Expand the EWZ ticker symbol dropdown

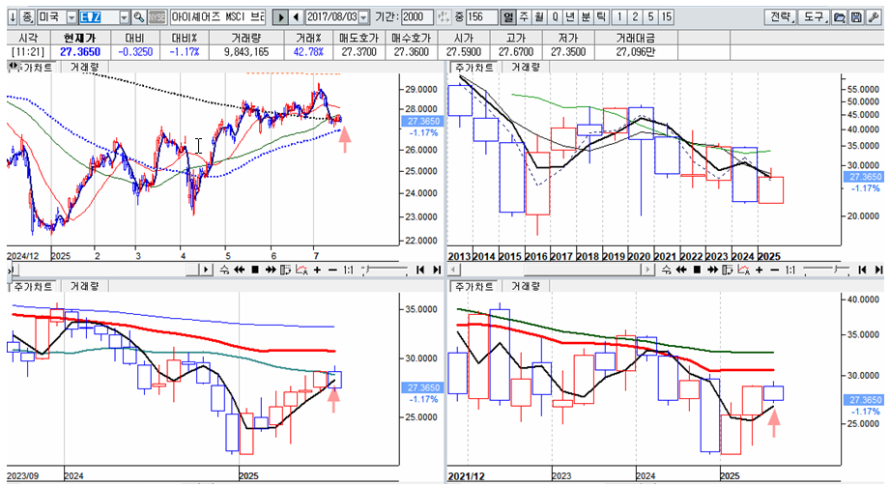pyautogui.click(x=123, y=18)
